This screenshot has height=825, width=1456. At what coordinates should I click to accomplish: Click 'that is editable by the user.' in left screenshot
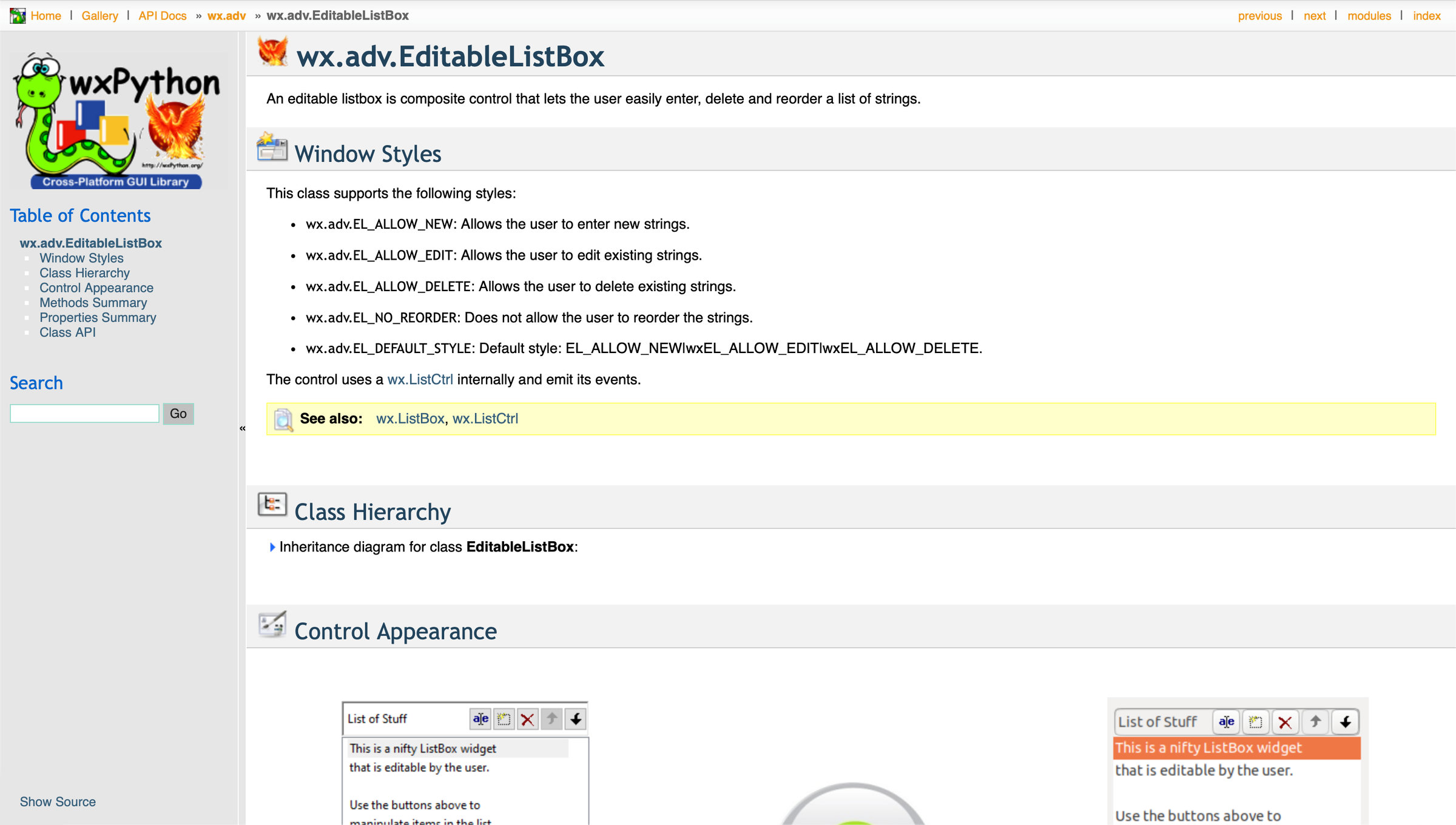pyautogui.click(x=419, y=768)
